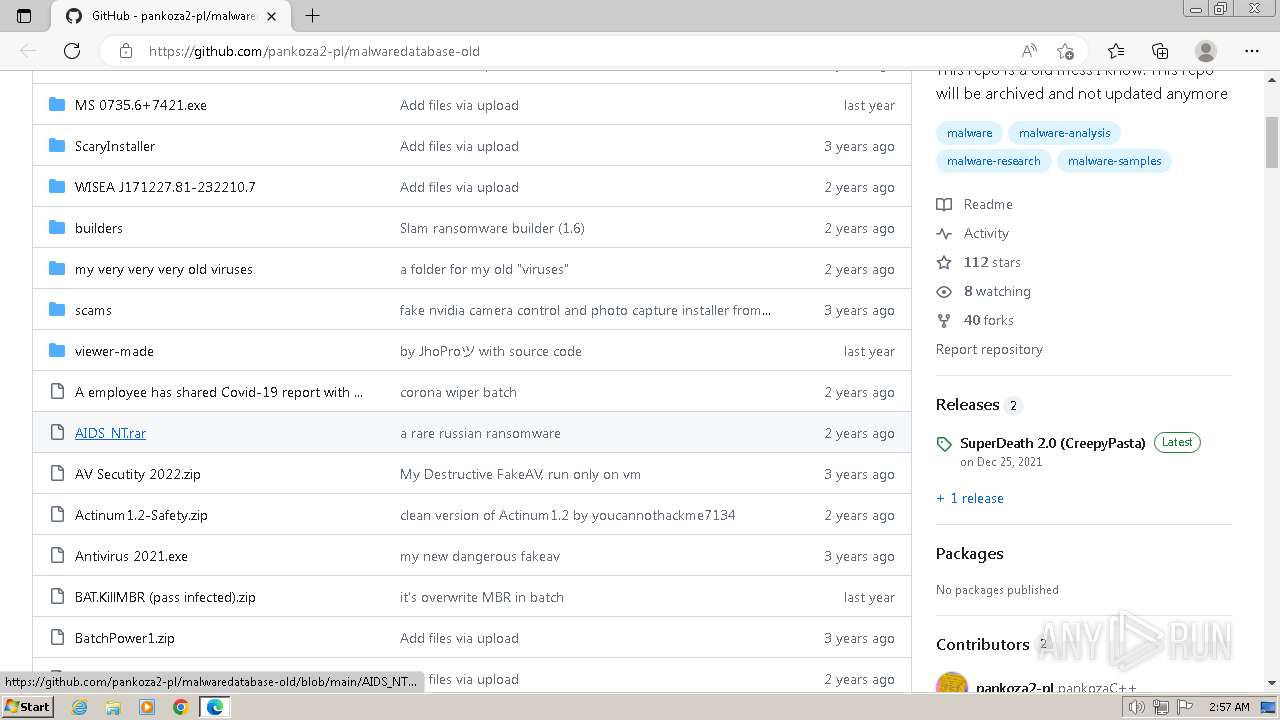Click file icon beside Antivirus 2021.exe
Screen dimensions: 1280x720
point(57,556)
